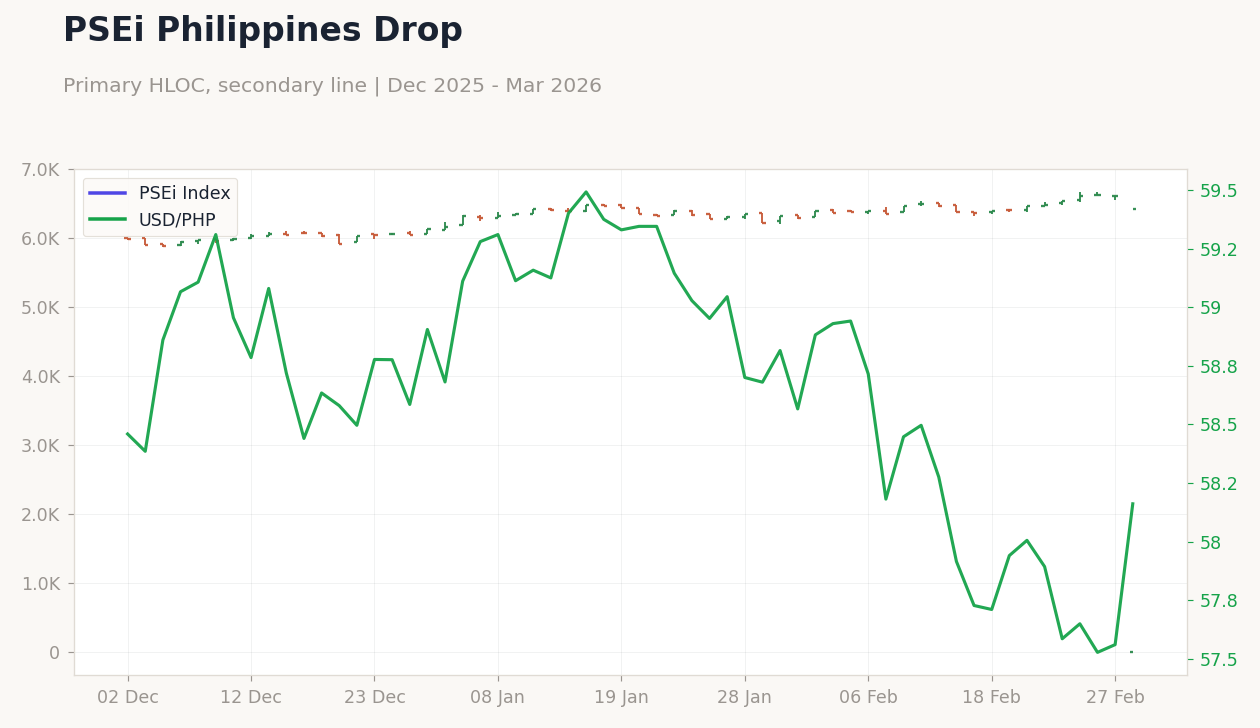Click the 1.0K left axis label
The height and width of the screenshot is (728, 1260).
coord(41,584)
